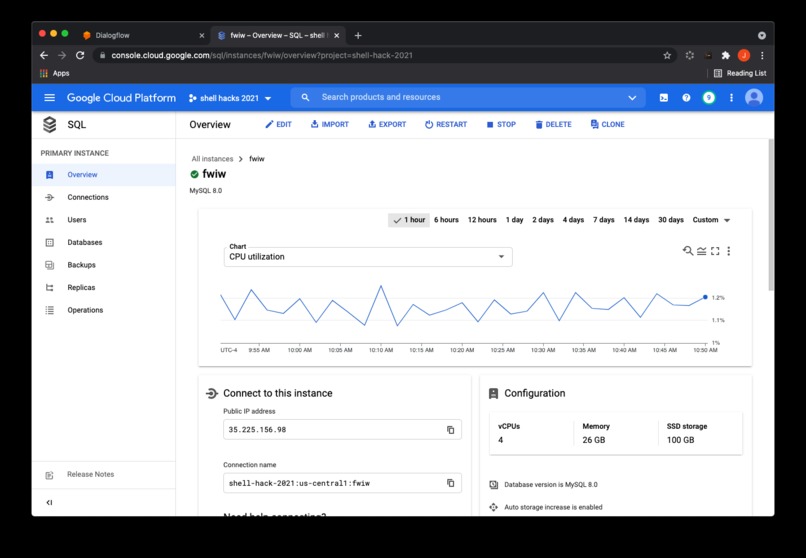
Task: Select the 4 days time range
Action: point(573,220)
